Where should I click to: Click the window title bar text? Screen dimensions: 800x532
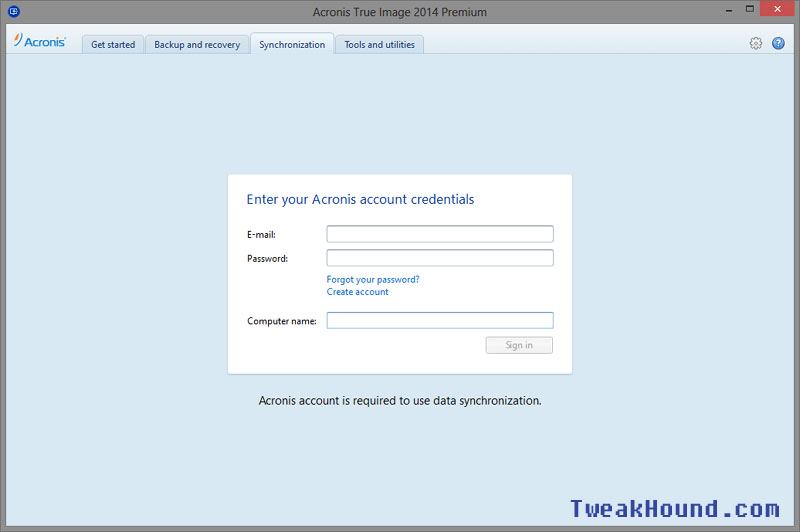[x=399, y=12]
